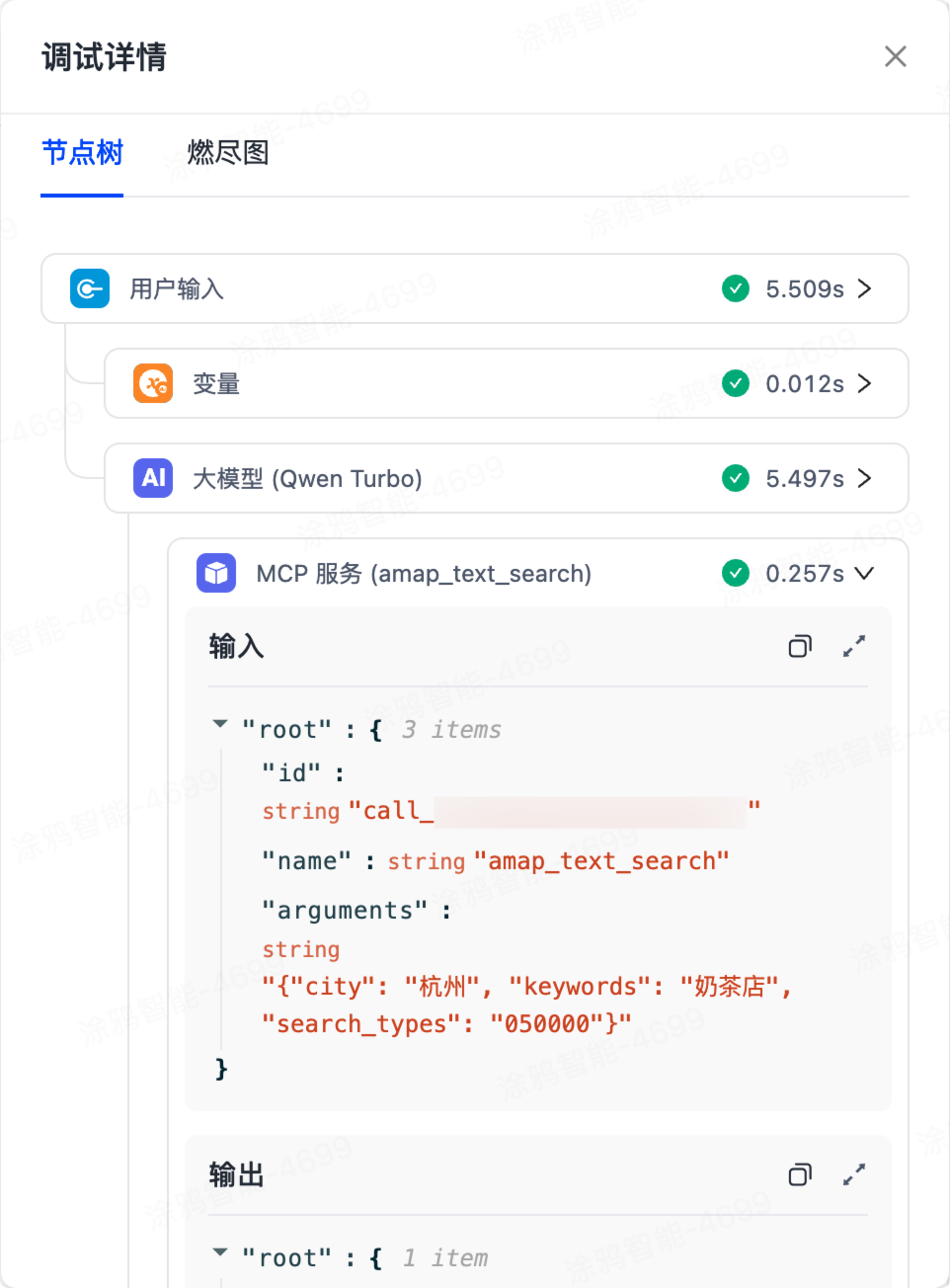This screenshot has height=1288, width=950.
Task: Click the blue User Input node icon
Action: coord(90,288)
